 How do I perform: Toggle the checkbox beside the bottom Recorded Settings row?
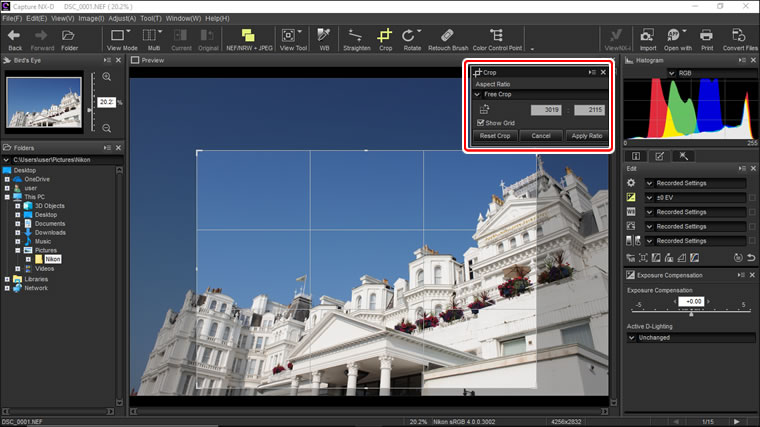(752, 241)
